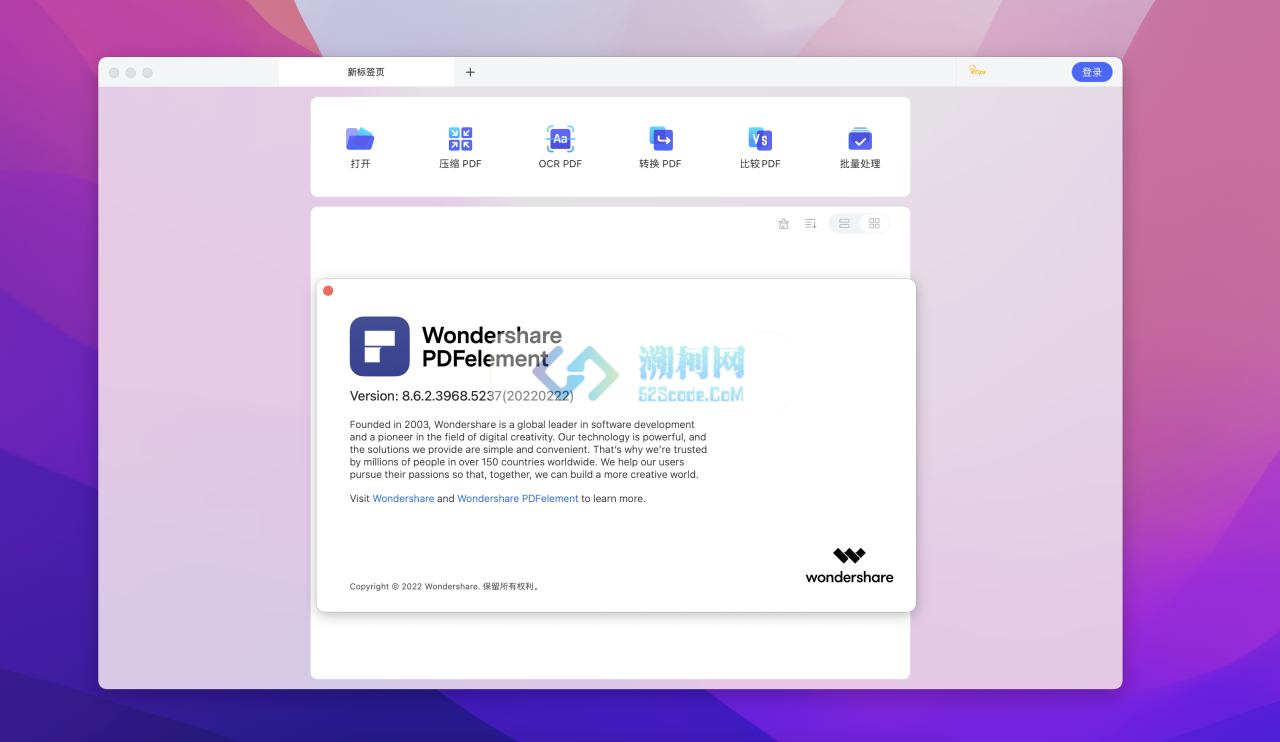Switch recent files to list view

[844, 223]
